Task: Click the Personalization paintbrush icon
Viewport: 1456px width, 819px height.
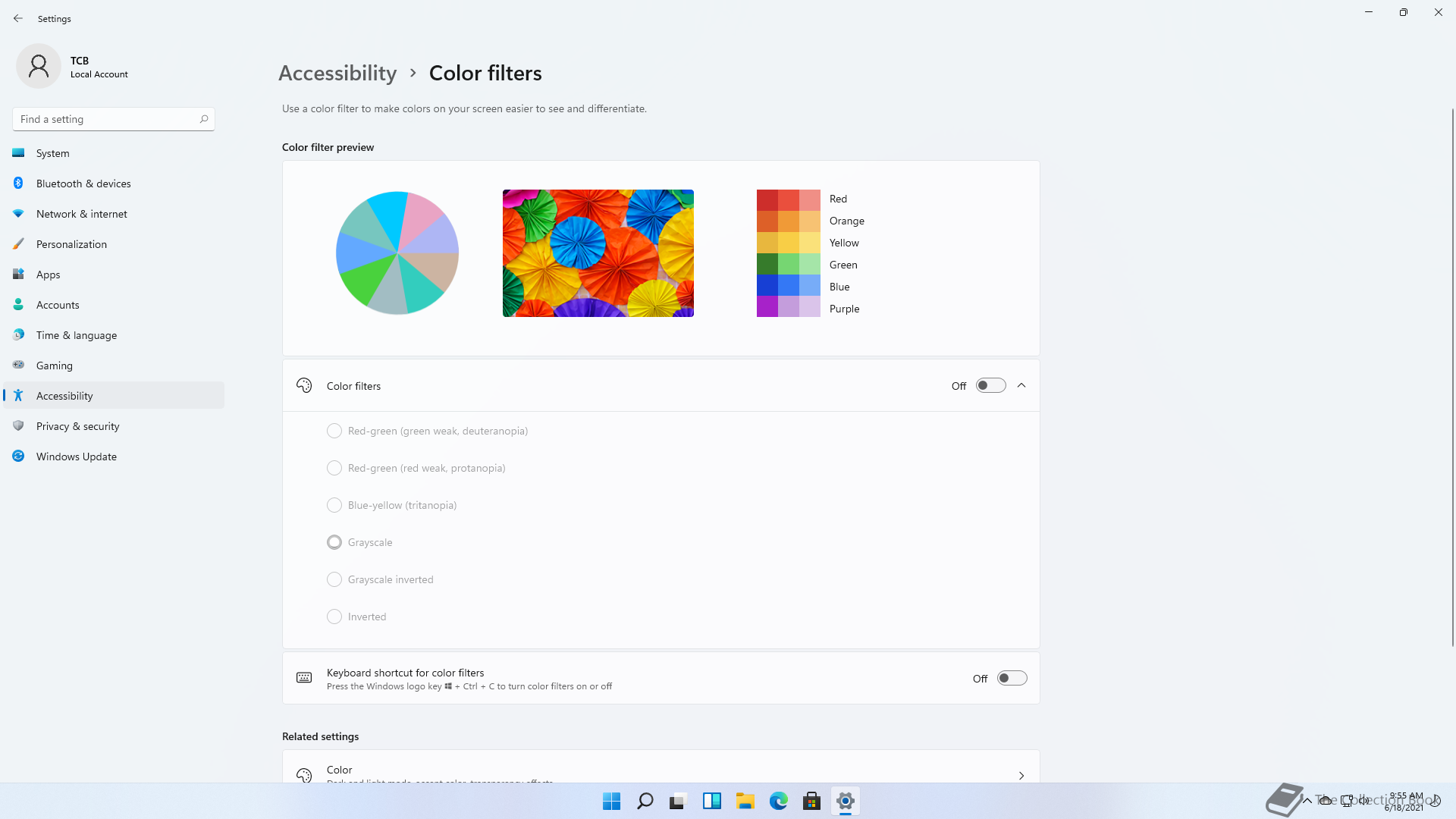Action: coord(18,244)
